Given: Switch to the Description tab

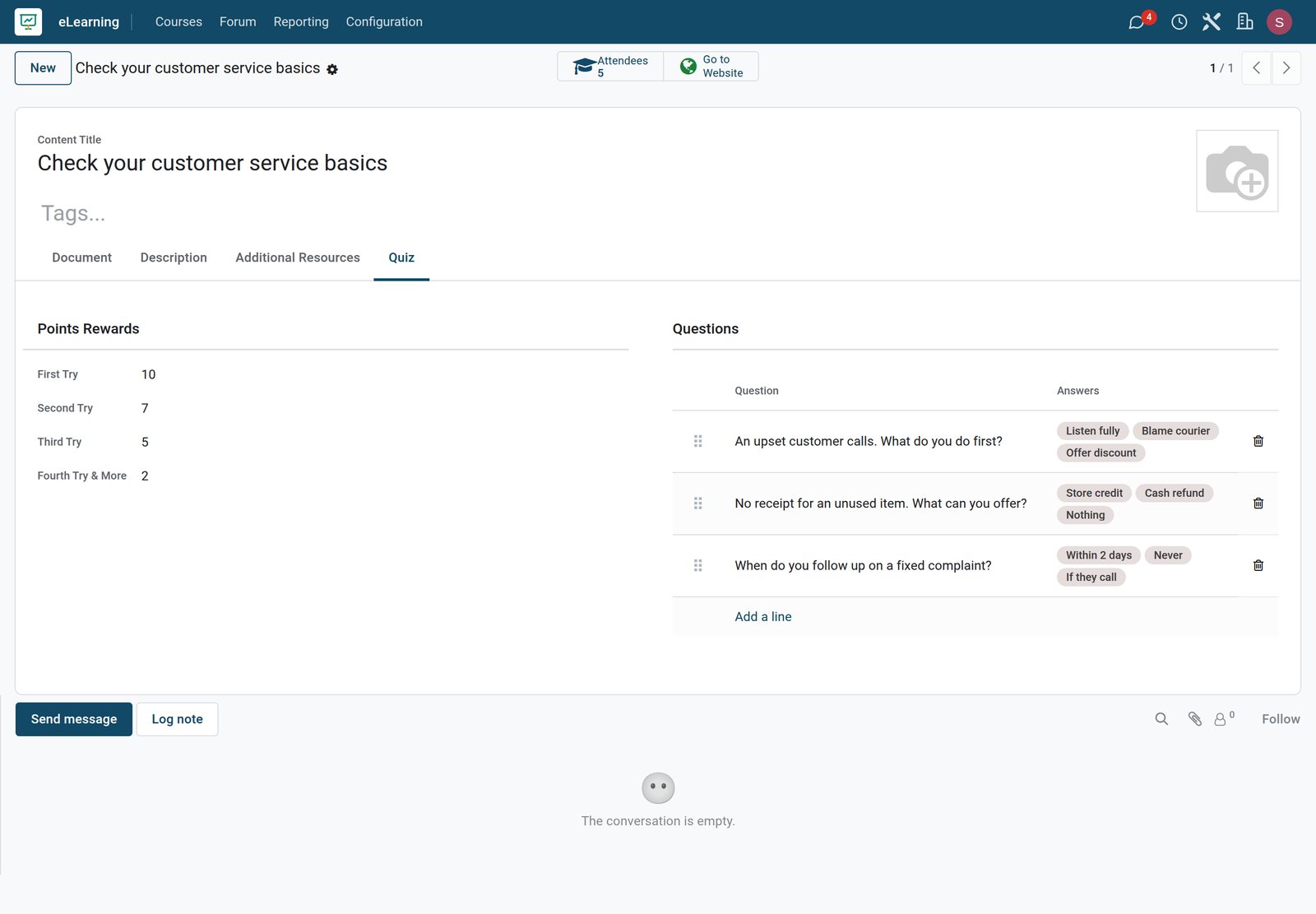Looking at the screenshot, I should [174, 257].
